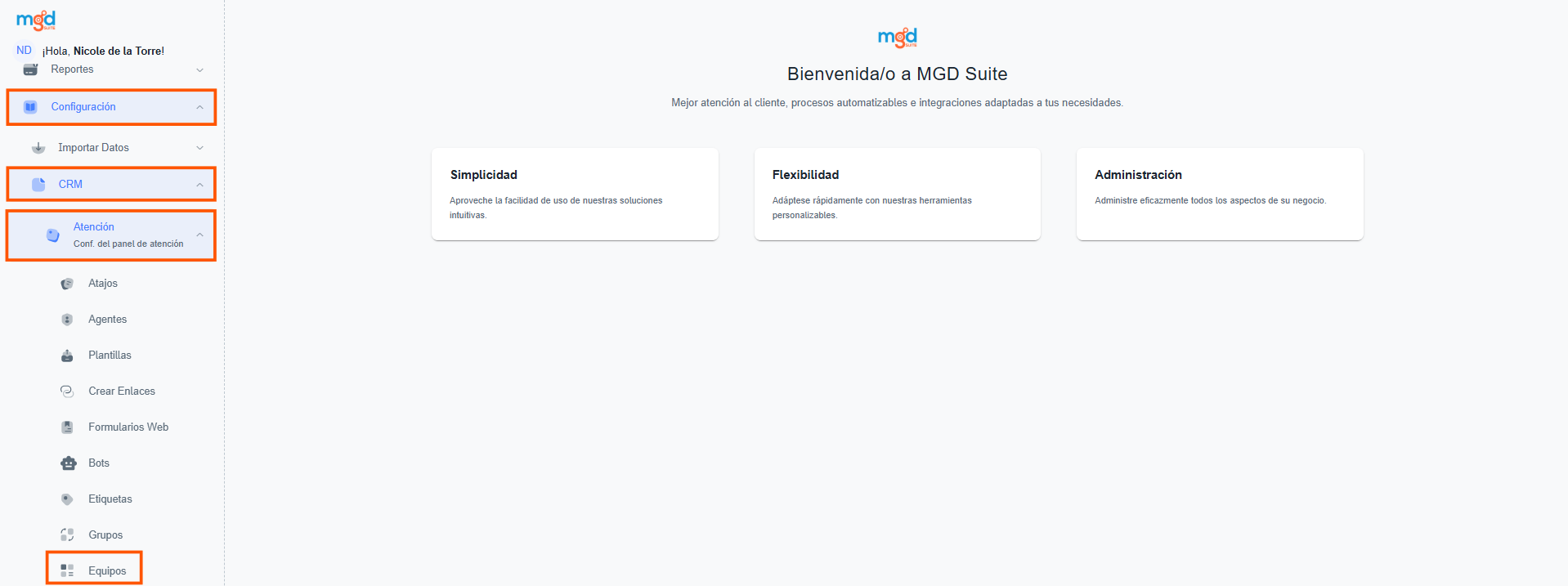Click the ND user avatar
Screen dimensions: 1568x586
(24, 51)
